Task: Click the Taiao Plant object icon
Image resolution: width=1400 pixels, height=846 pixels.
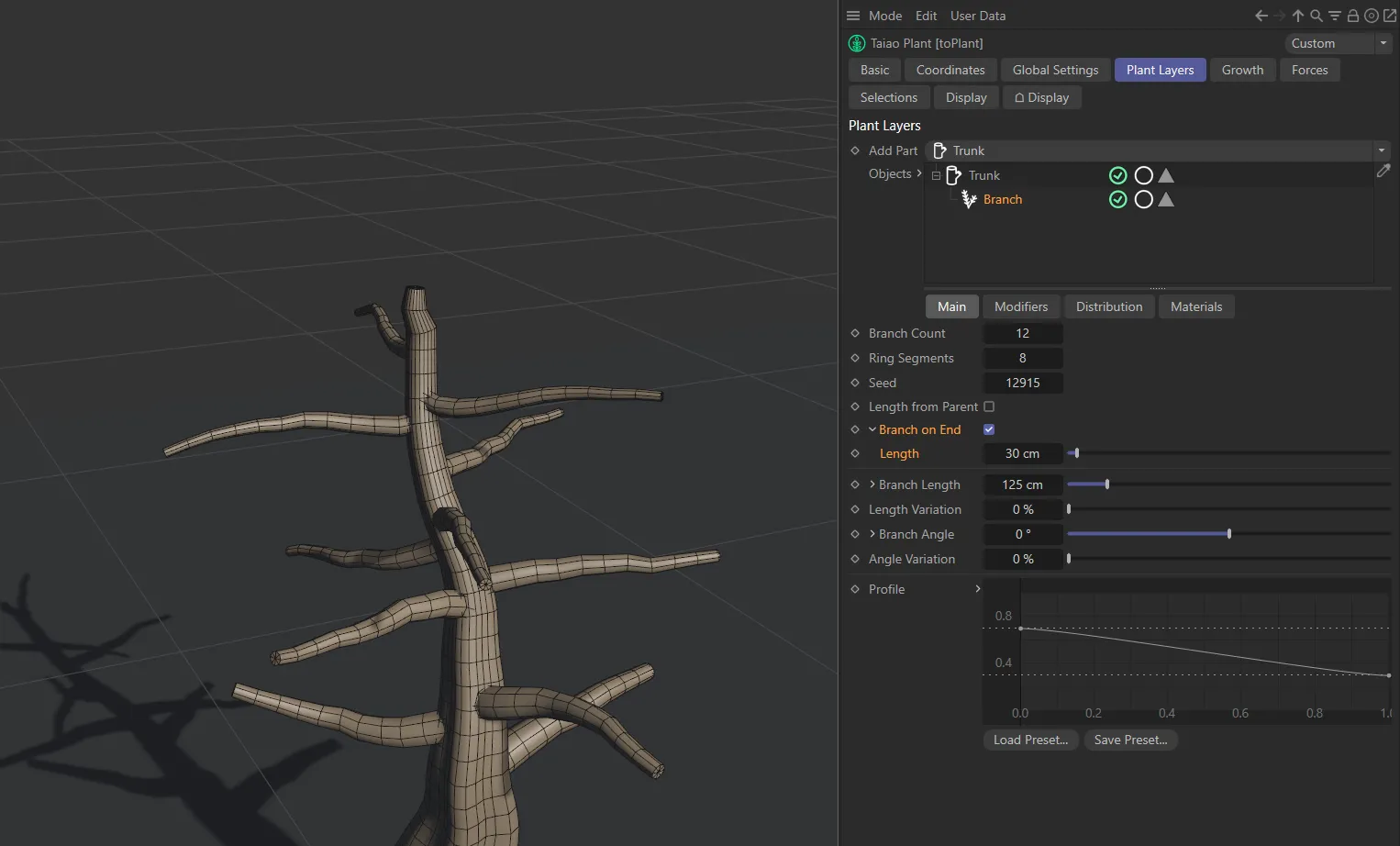Action: 856,43
